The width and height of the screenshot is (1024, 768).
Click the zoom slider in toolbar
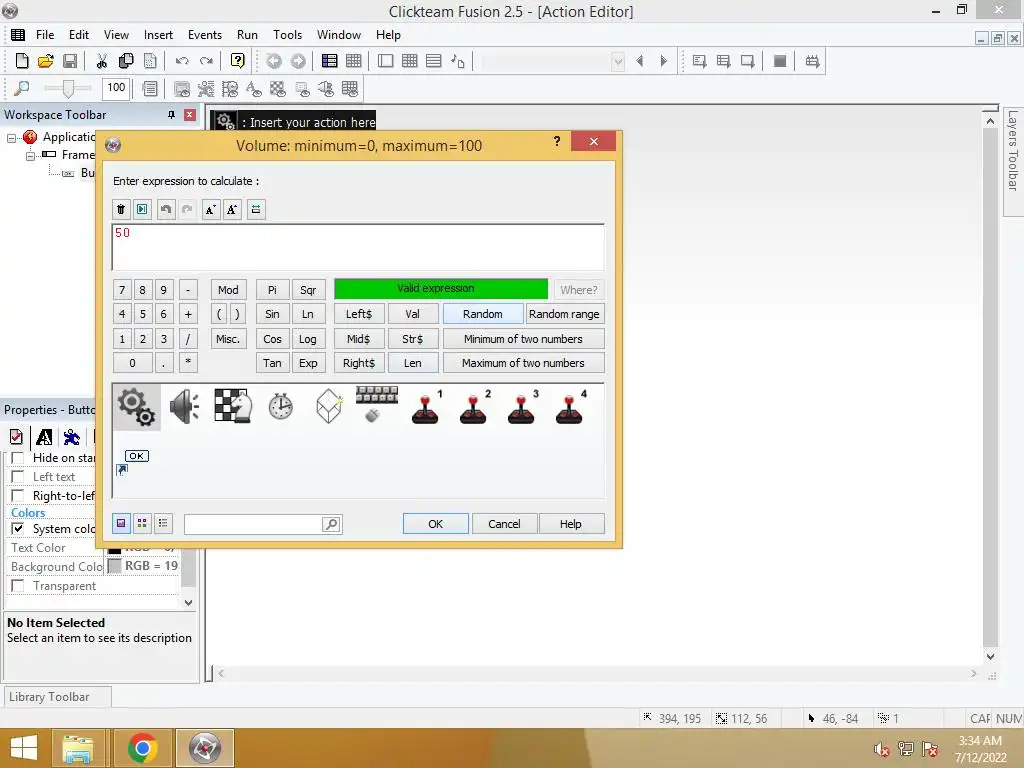pyautogui.click(x=67, y=88)
